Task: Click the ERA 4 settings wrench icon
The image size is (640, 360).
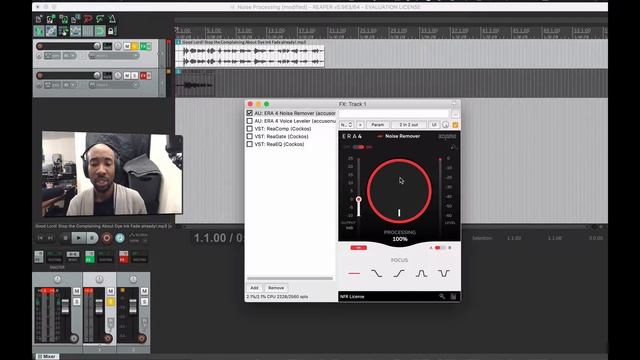Action: 442,296
